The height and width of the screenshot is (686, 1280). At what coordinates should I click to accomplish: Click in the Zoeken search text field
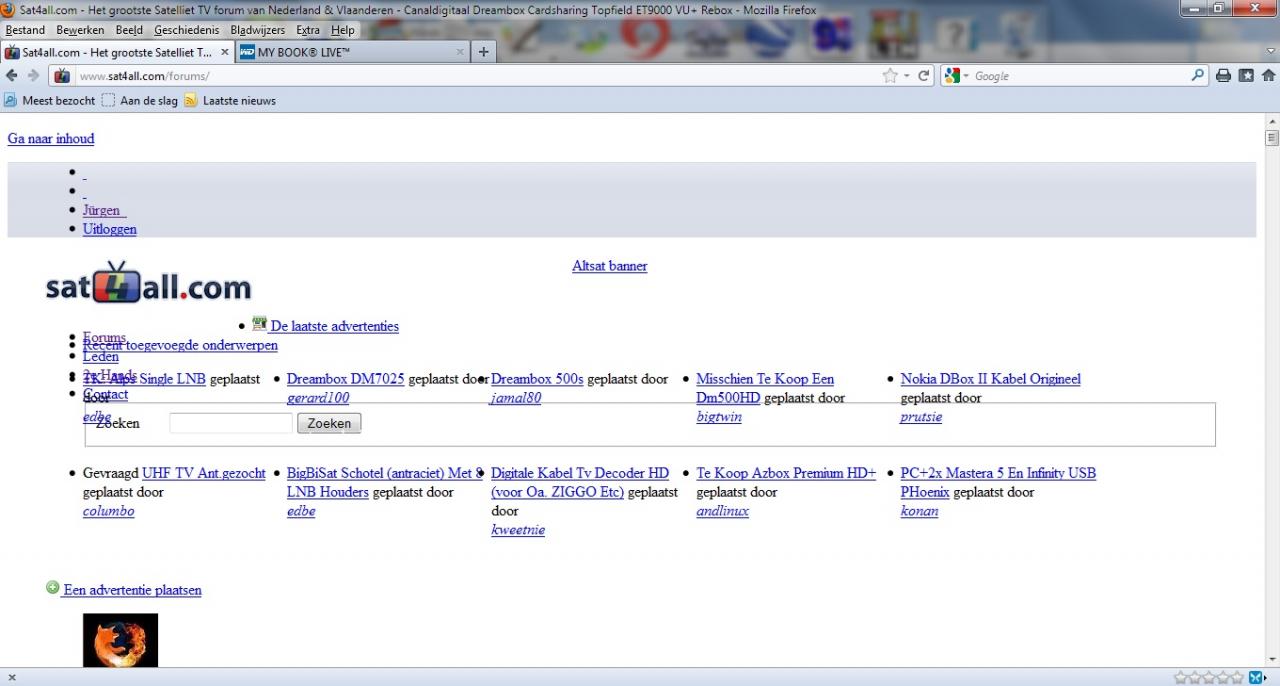(x=231, y=423)
